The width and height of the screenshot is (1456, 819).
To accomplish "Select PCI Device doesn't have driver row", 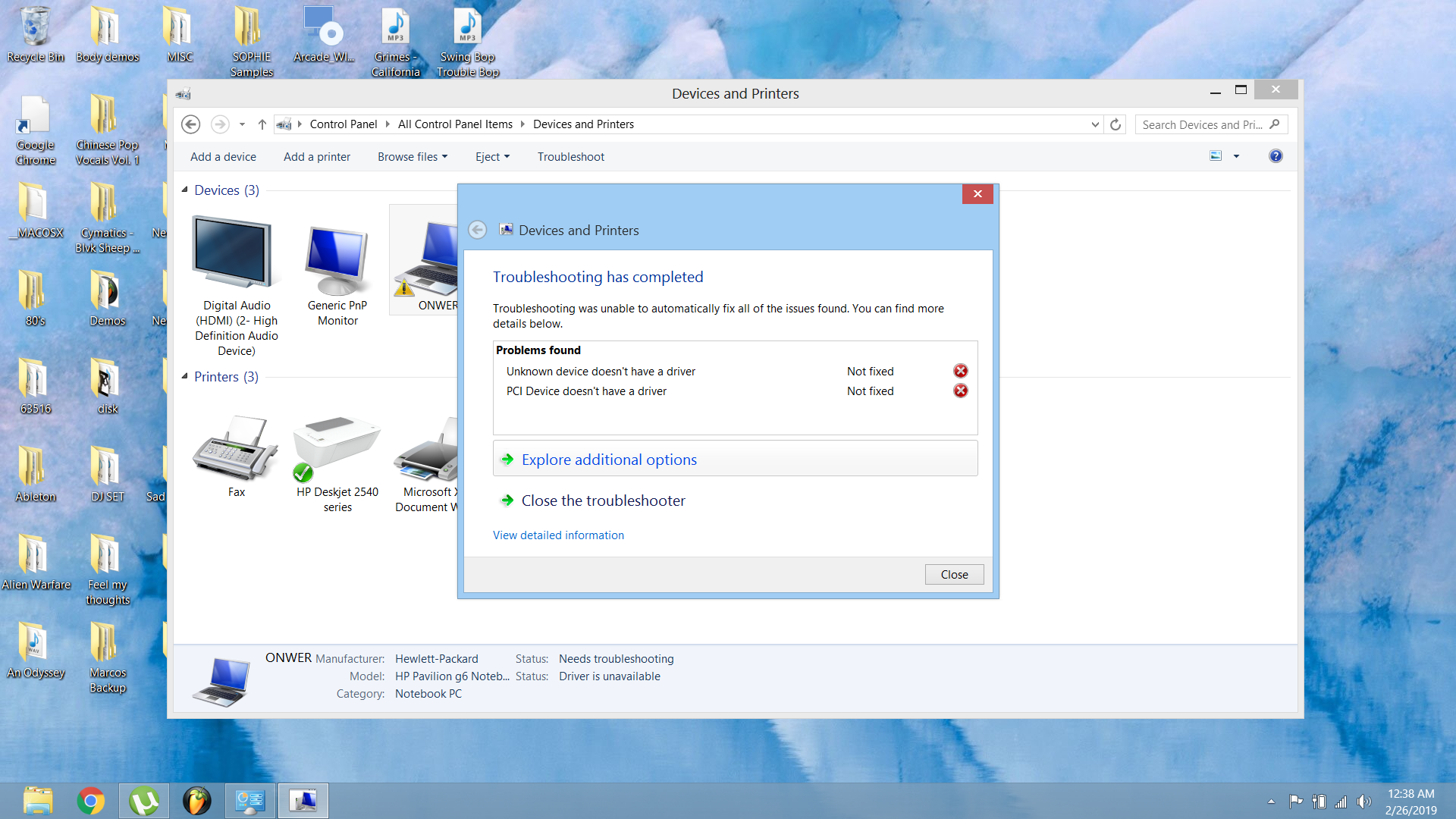I will pos(735,391).
